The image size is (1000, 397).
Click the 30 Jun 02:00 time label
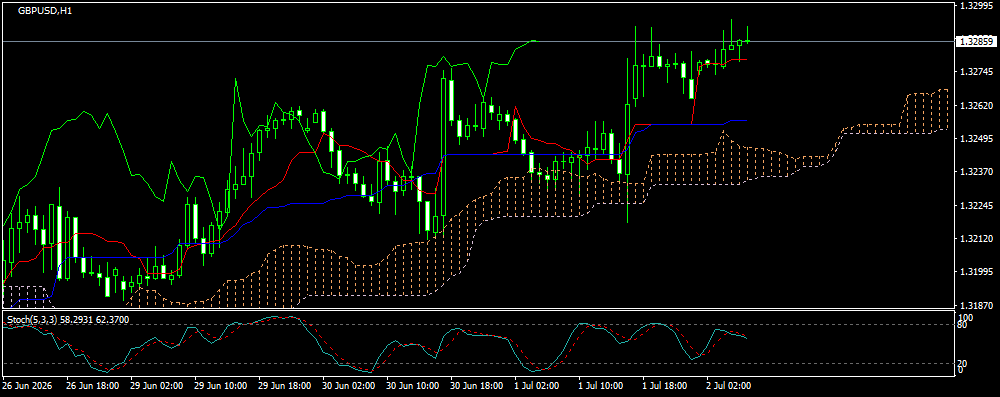pyautogui.click(x=349, y=386)
